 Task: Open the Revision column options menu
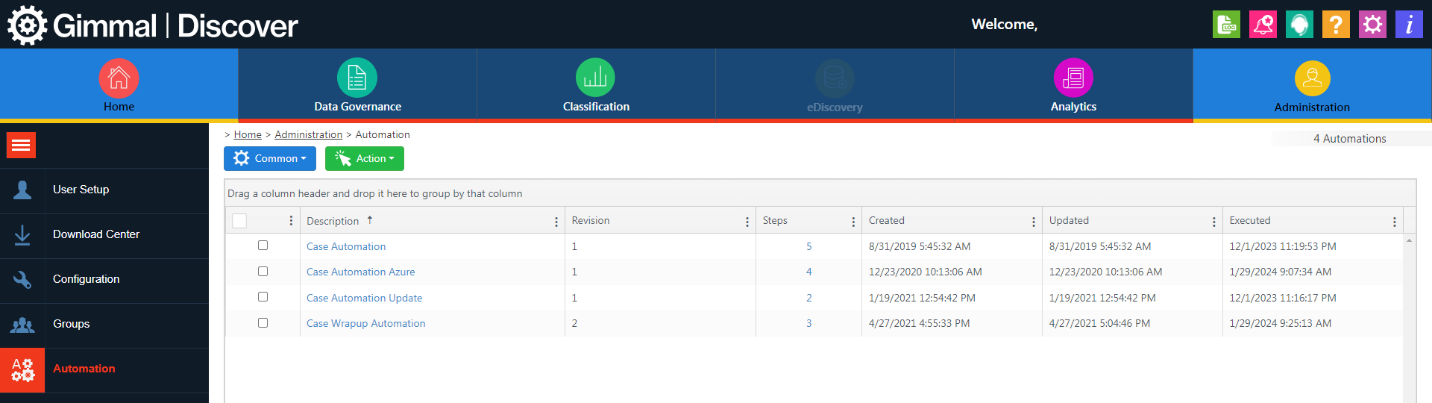746,222
